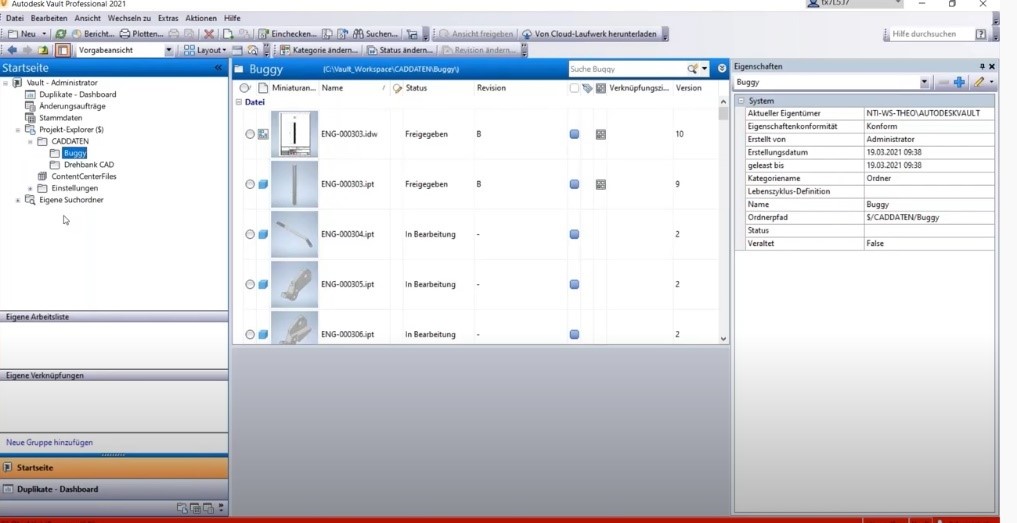
Task: Click the blue plus icon in Eigenschaften
Action: pyautogui.click(x=959, y=82)
